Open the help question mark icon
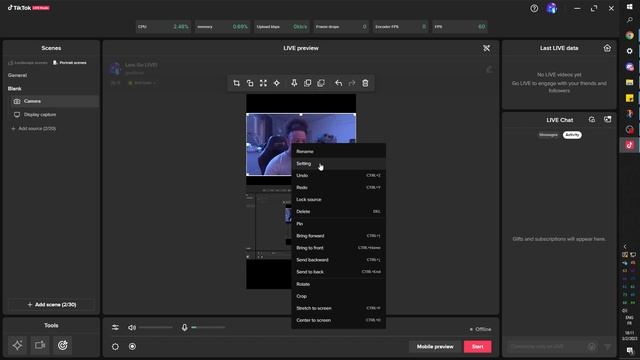 tap(534, 8)
